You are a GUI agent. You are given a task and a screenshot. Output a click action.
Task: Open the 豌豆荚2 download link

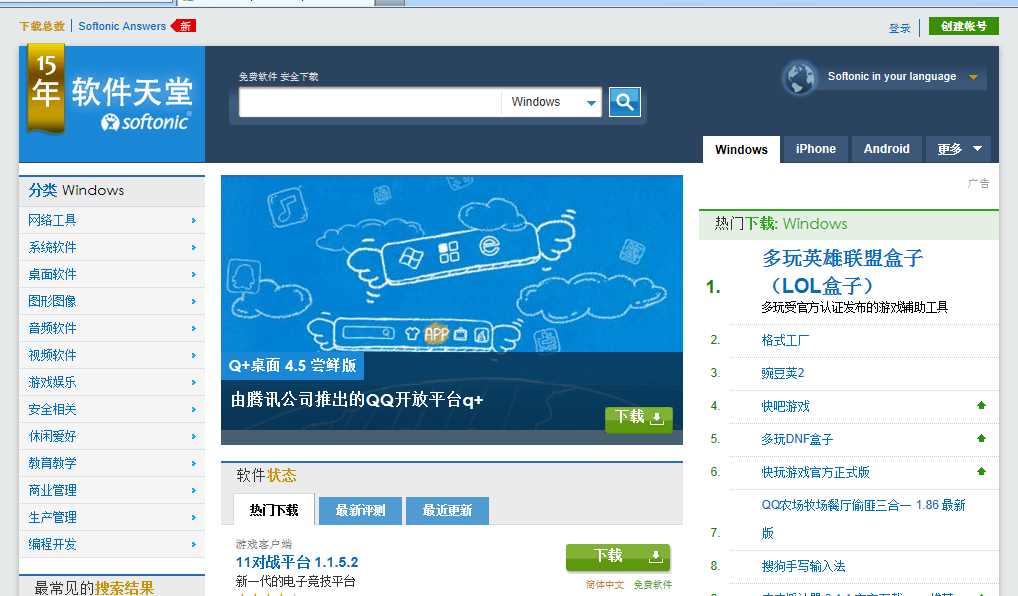(x=783, y=373)
